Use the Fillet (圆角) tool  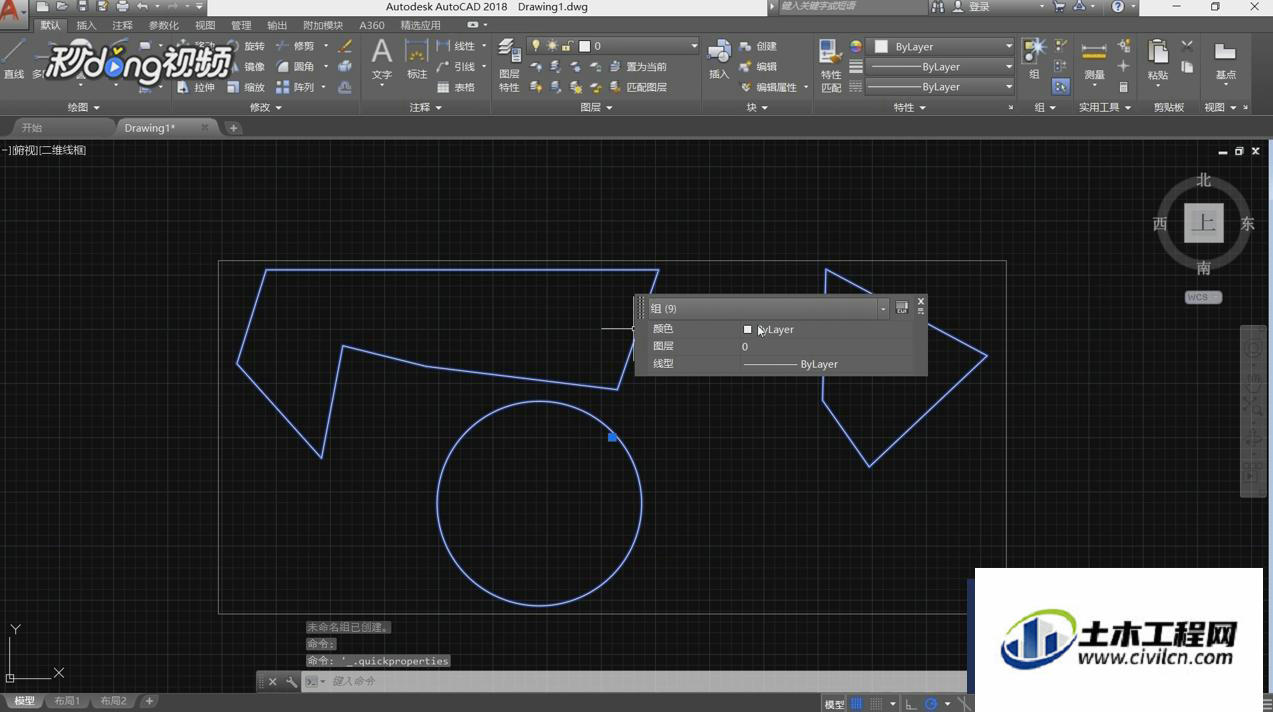295,67
